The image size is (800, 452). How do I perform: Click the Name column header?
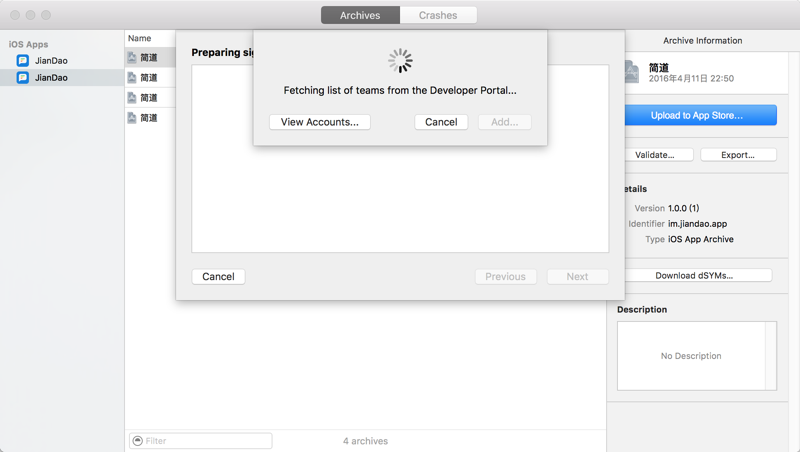[139, 38]
